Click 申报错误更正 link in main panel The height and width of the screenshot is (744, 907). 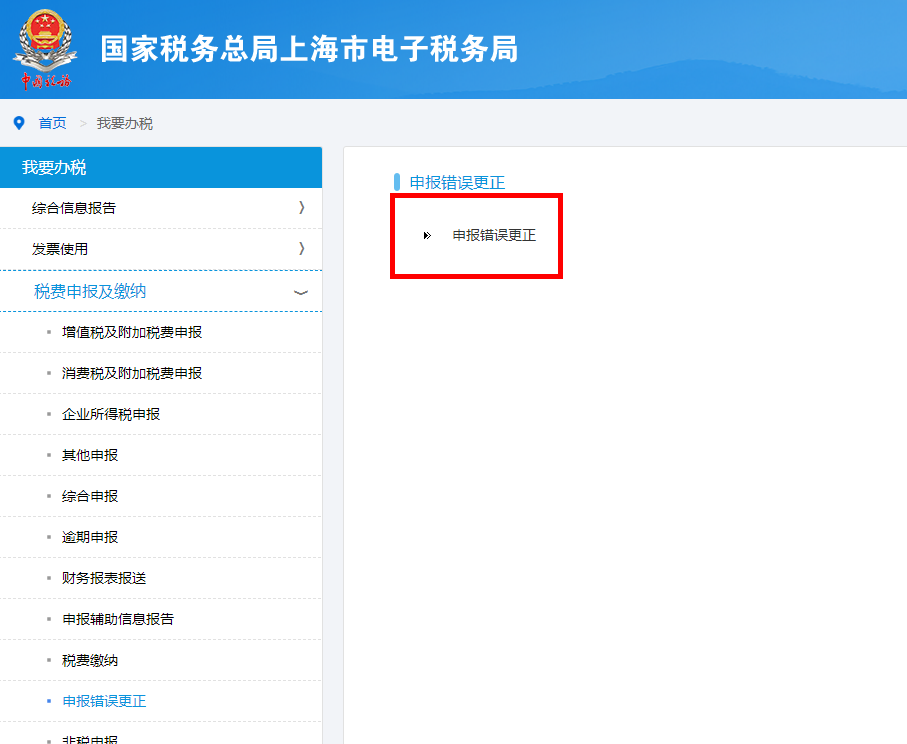pyautogui.click(x=494, y=236)
